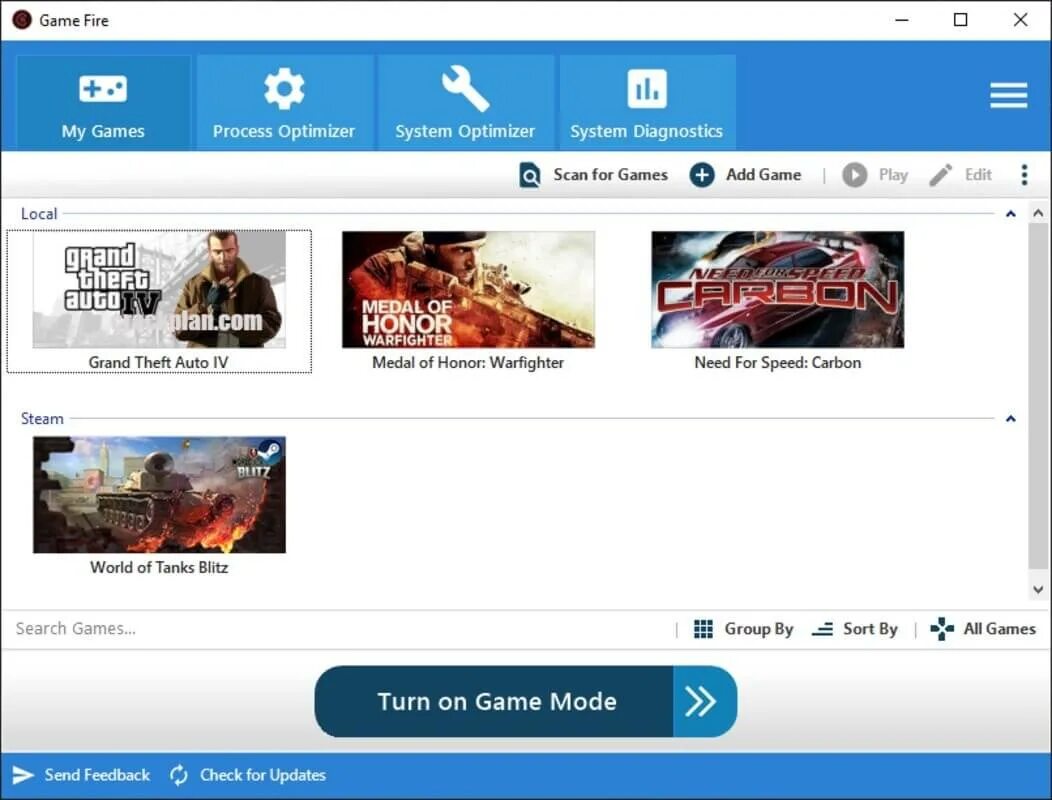
Task: Switch to System Optimizer tab
Action: (x=466, y=102)
